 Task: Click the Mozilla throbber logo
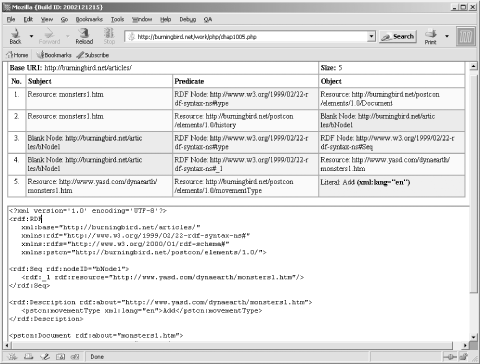point(466,37)
